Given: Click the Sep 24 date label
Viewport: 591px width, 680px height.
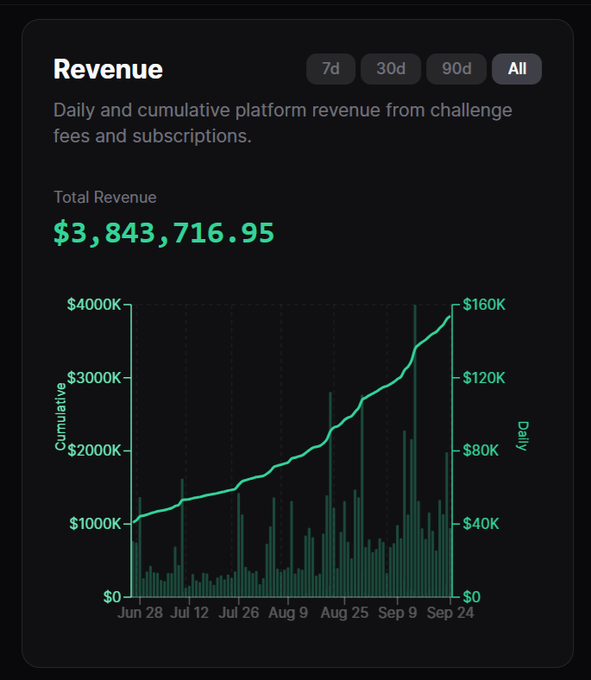Looking at the screenshot, I should click(x=450, y=613).
